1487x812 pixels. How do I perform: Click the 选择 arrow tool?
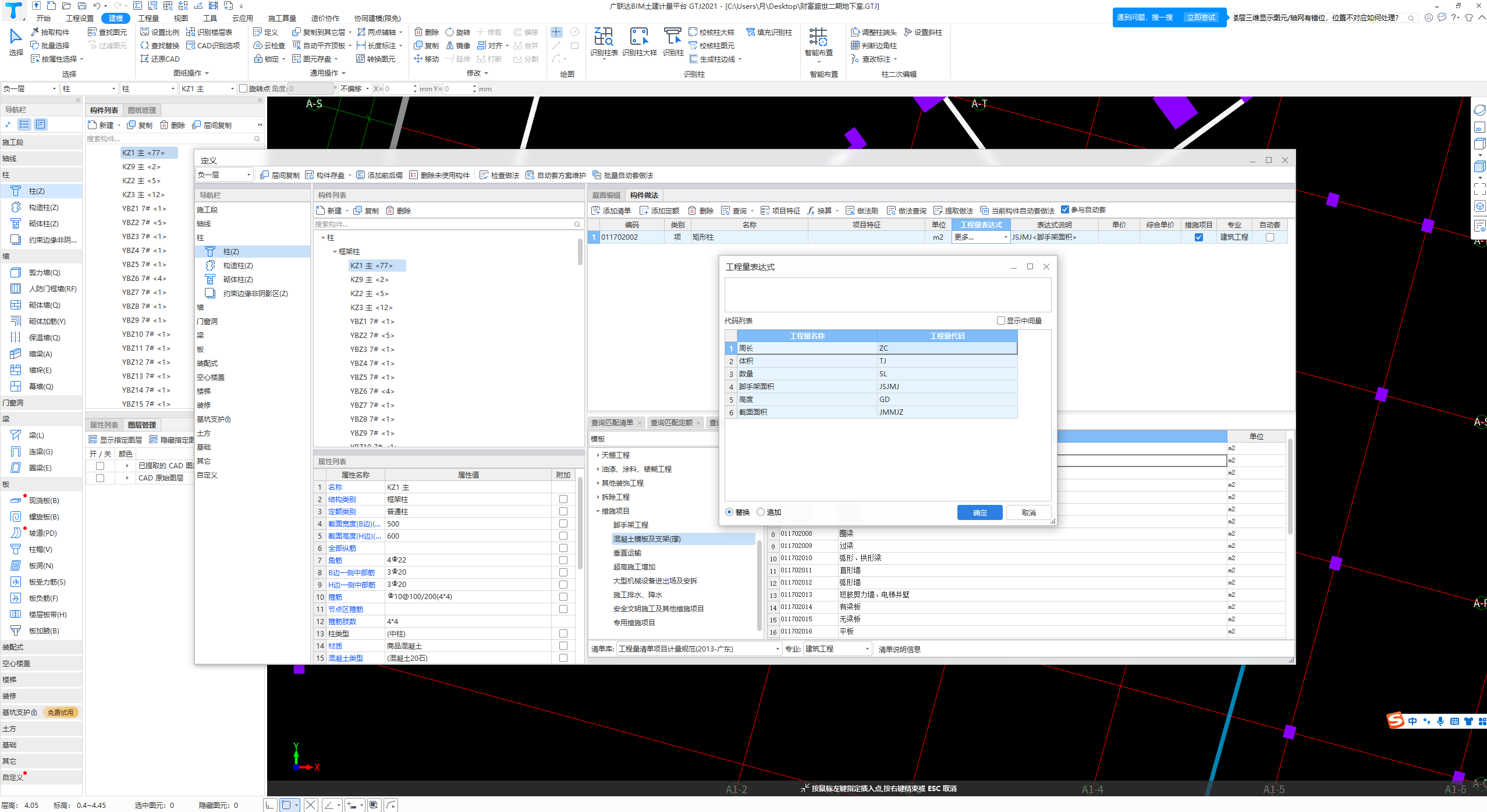[x=16, y=41]
